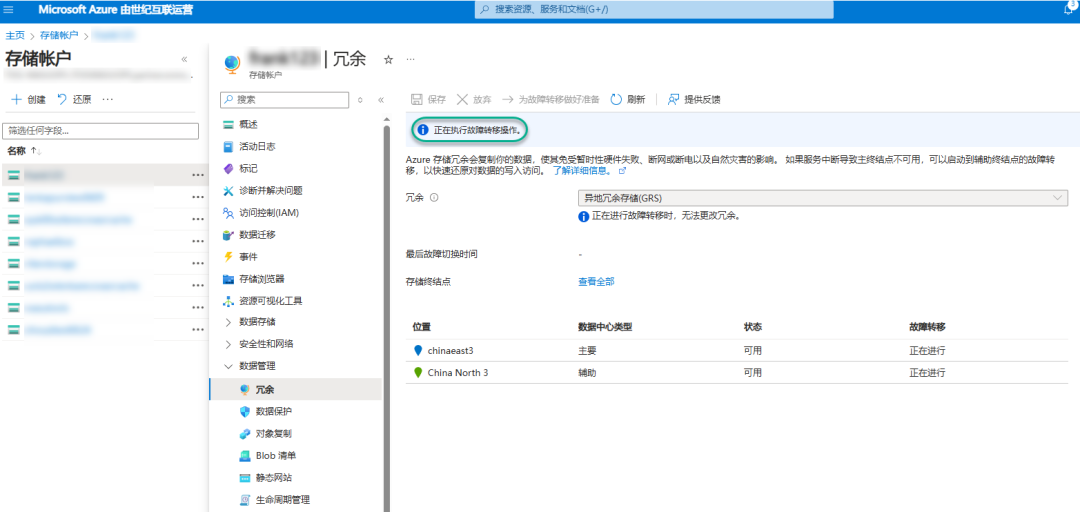The image size is (1080, 512).
Task: Click 为故障转移做好准备 toolbar button
Action: coord(550,99)
